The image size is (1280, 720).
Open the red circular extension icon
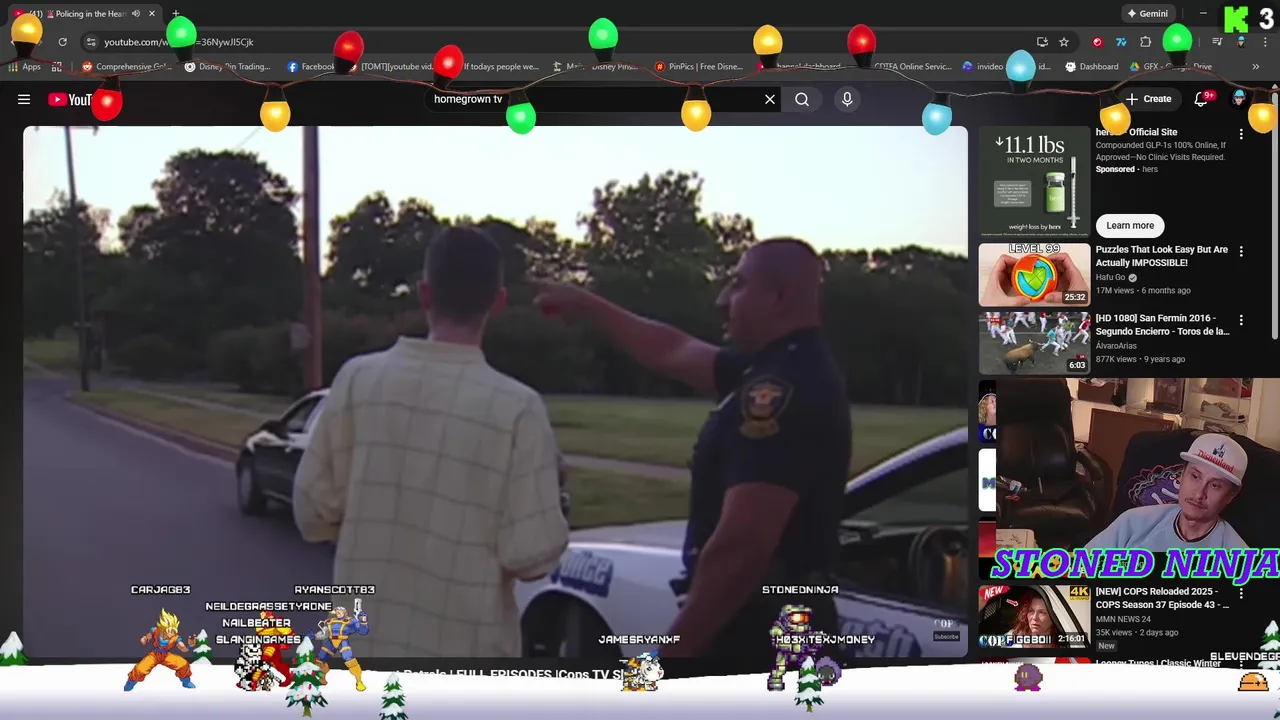pyautogui.click(x=1098, y=42)
